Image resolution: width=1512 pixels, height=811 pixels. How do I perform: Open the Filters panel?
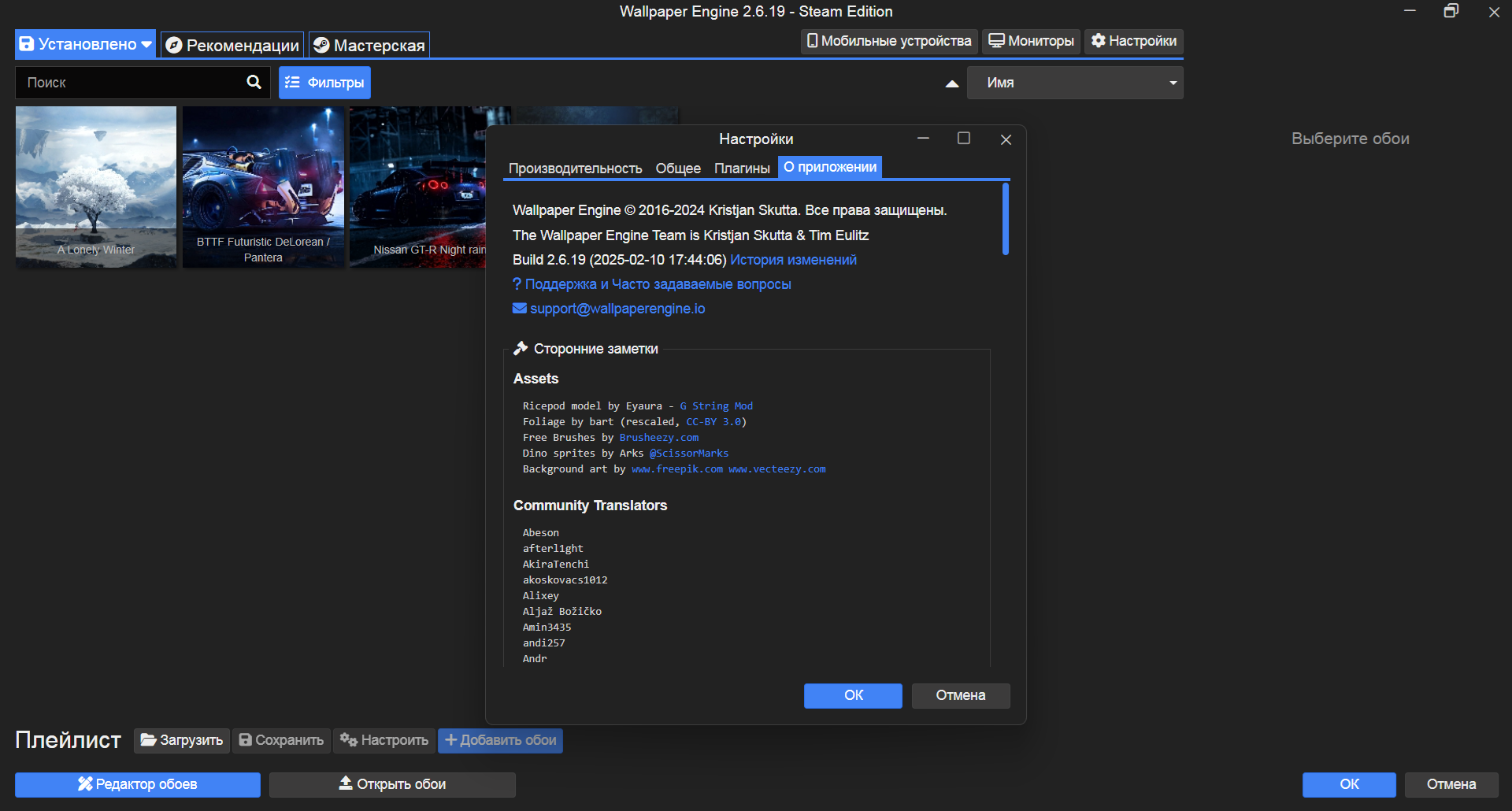324,83
